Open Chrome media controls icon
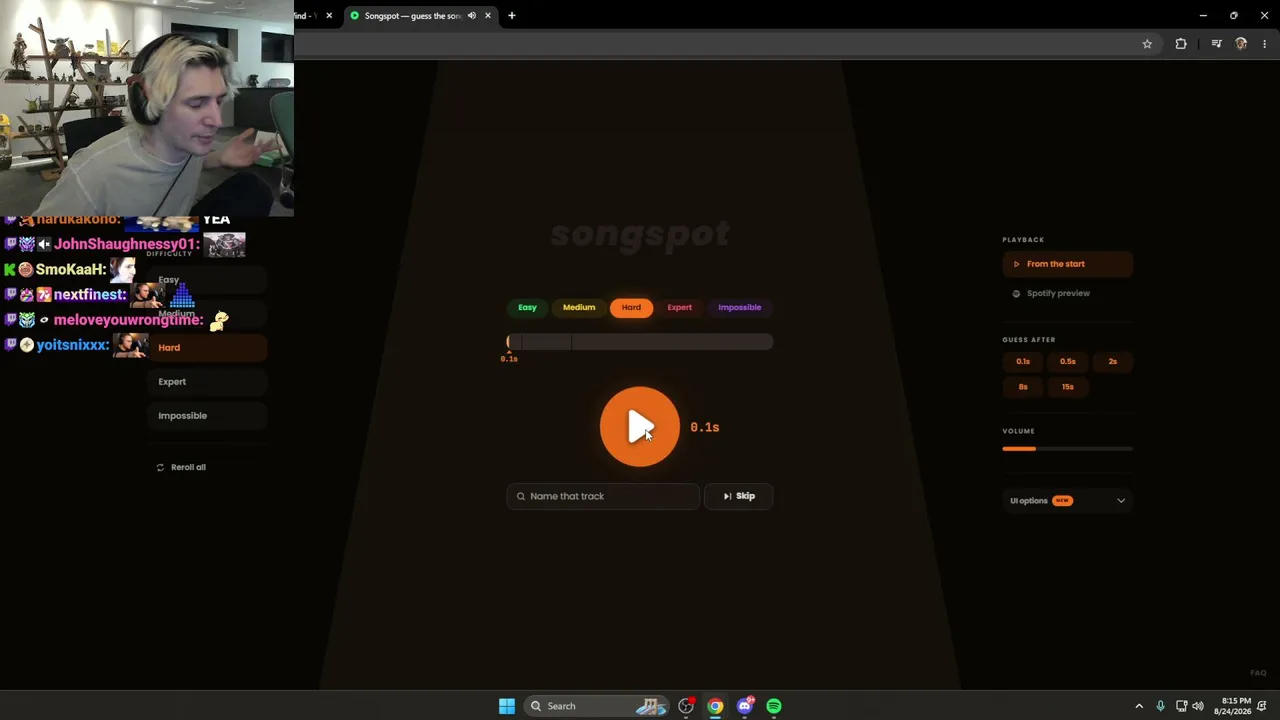This screenshot has height=720, width=1280. tap(1216, 44)
